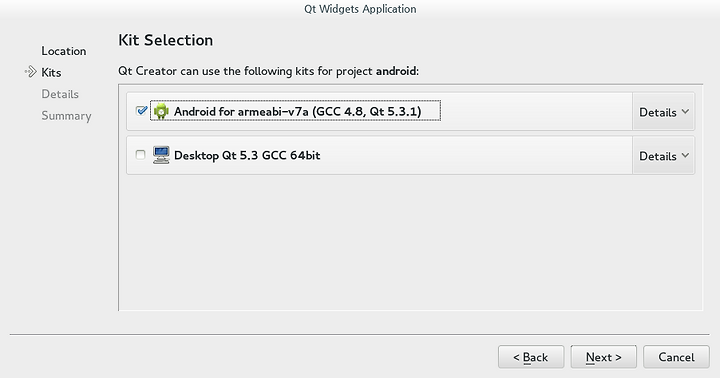Click the Desktop Qt 5.3 GCC 64bit label
The width and height of the screenshot is (720, 378).
pos(247,155)
